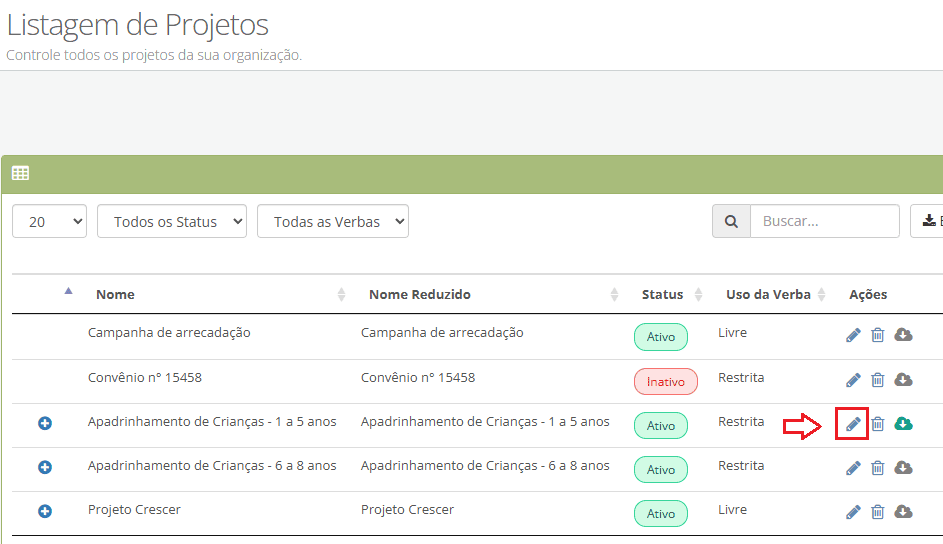Sort table by Status column

click(x=662, y=294)
